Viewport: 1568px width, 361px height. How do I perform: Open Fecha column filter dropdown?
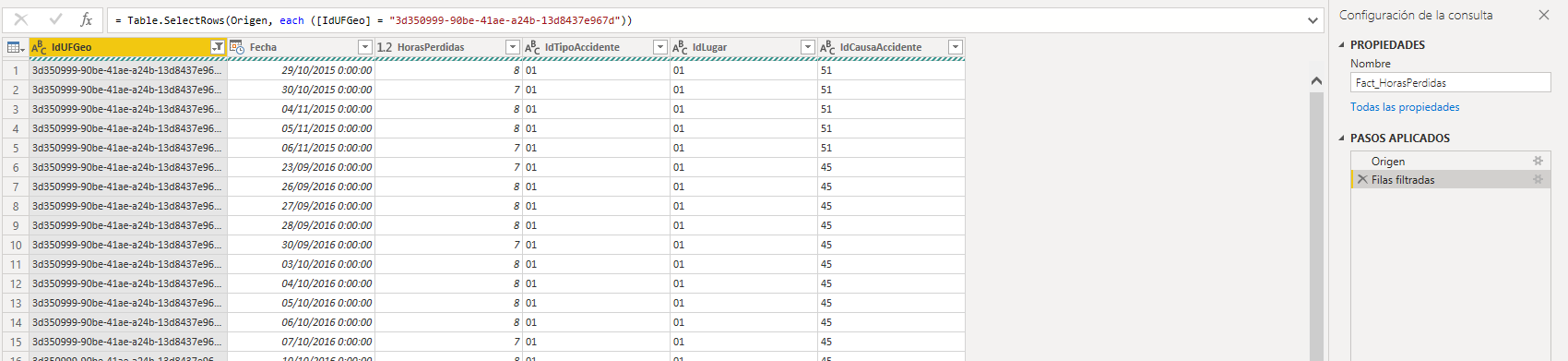(365, 47)
